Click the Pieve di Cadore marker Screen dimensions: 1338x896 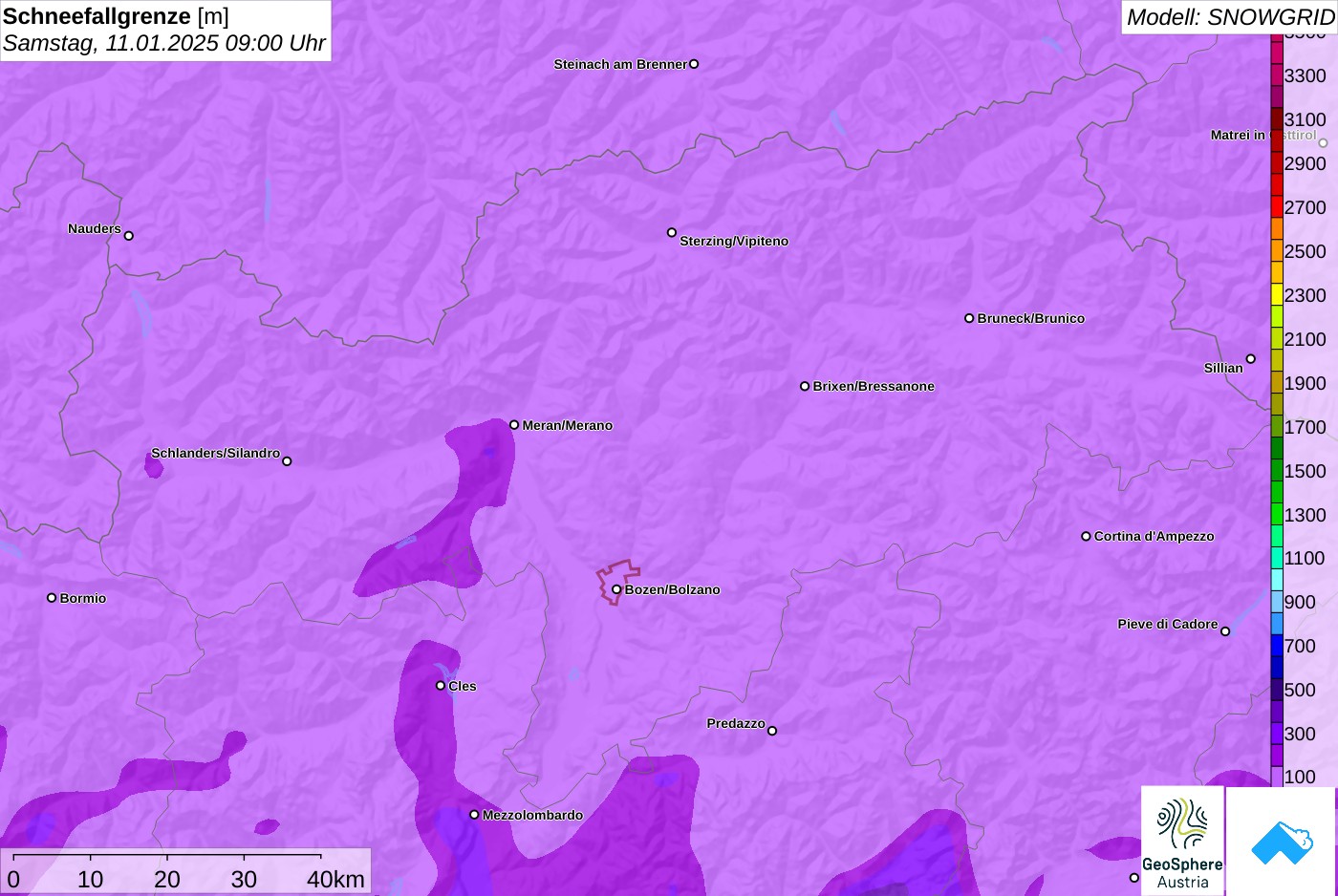pos(1225,631)
